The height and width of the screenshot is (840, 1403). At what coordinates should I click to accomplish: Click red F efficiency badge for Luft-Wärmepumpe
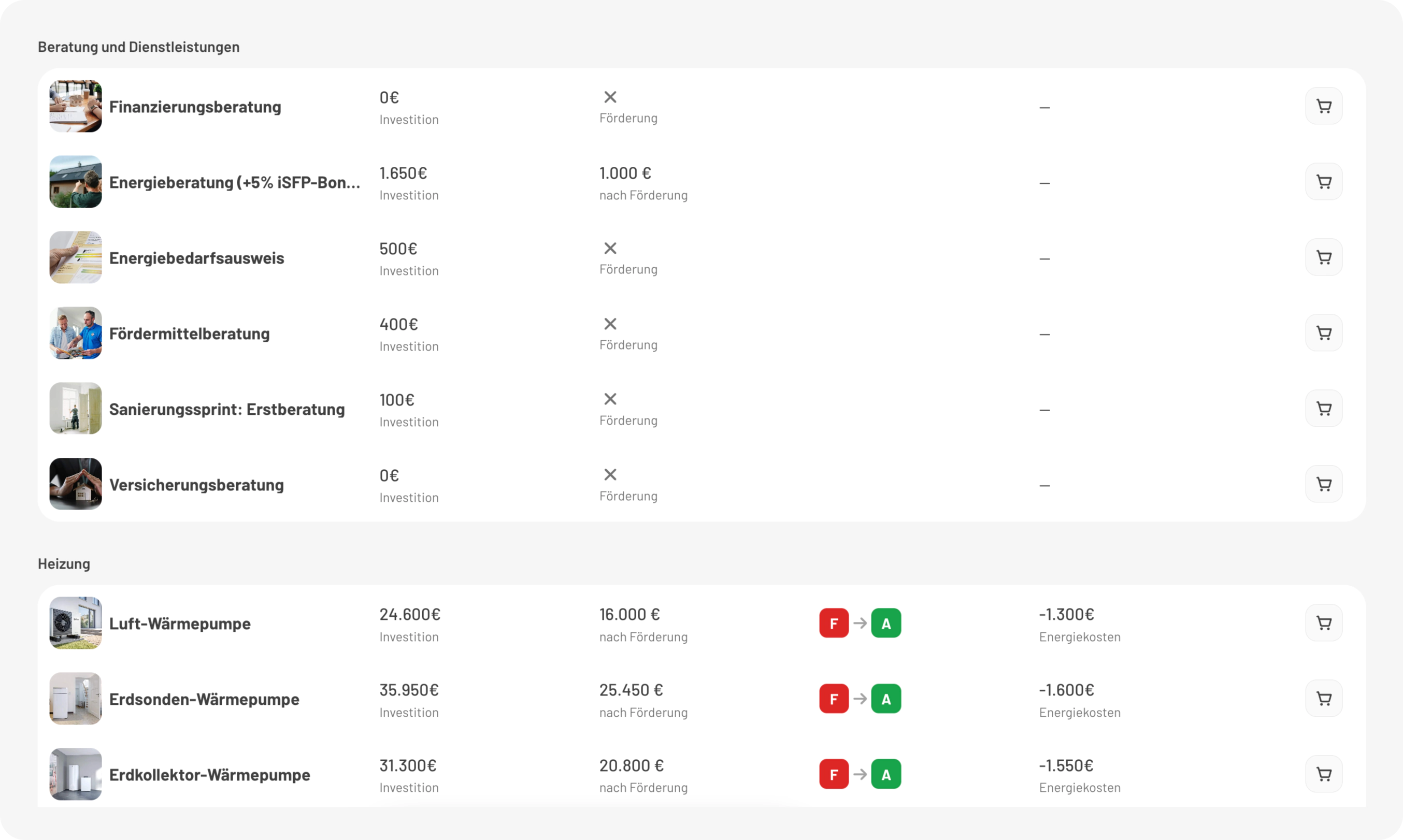point(834,623)
